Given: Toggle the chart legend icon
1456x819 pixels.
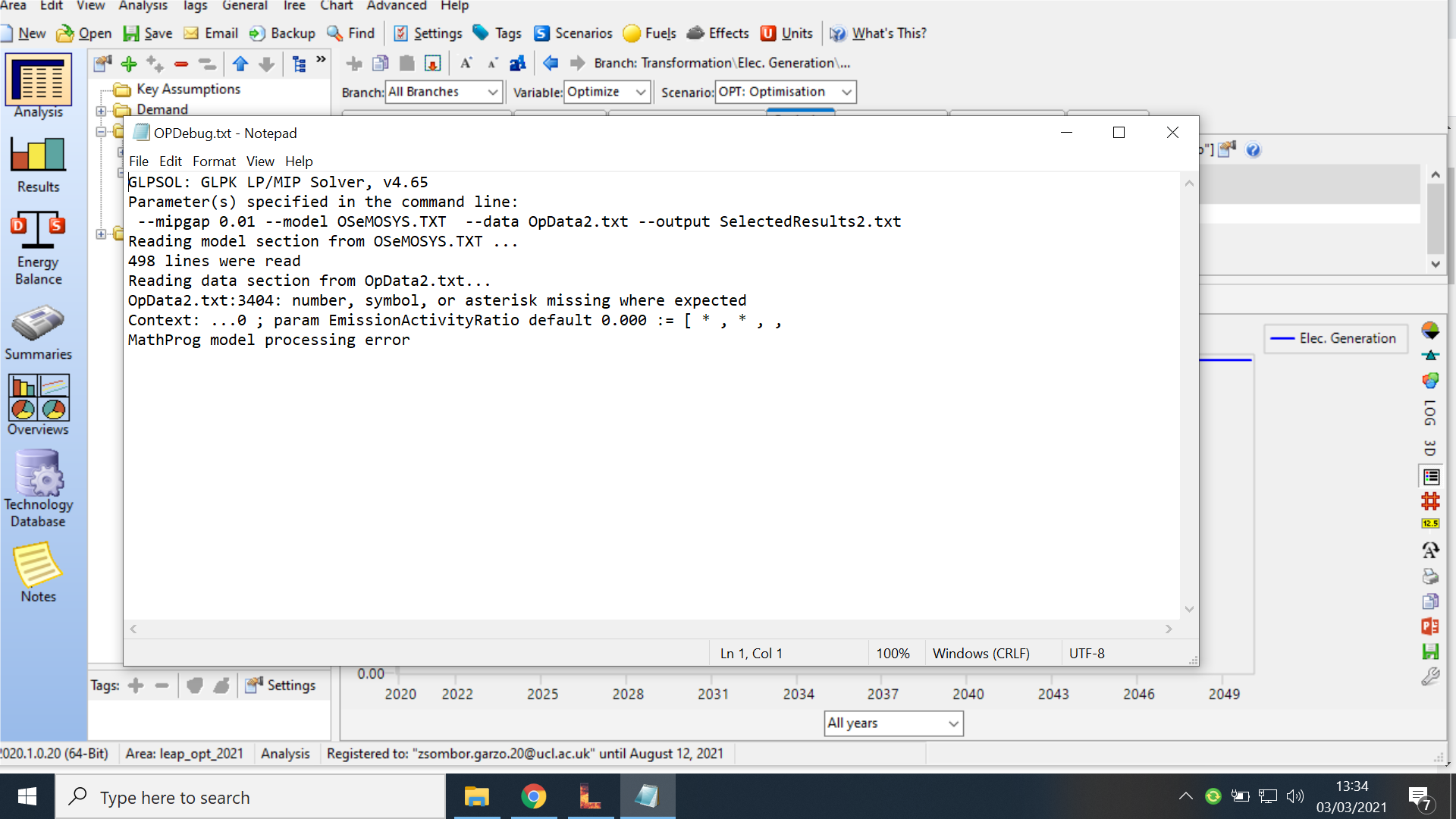Looking at the screenshot, I should (x=1431, y=477).
